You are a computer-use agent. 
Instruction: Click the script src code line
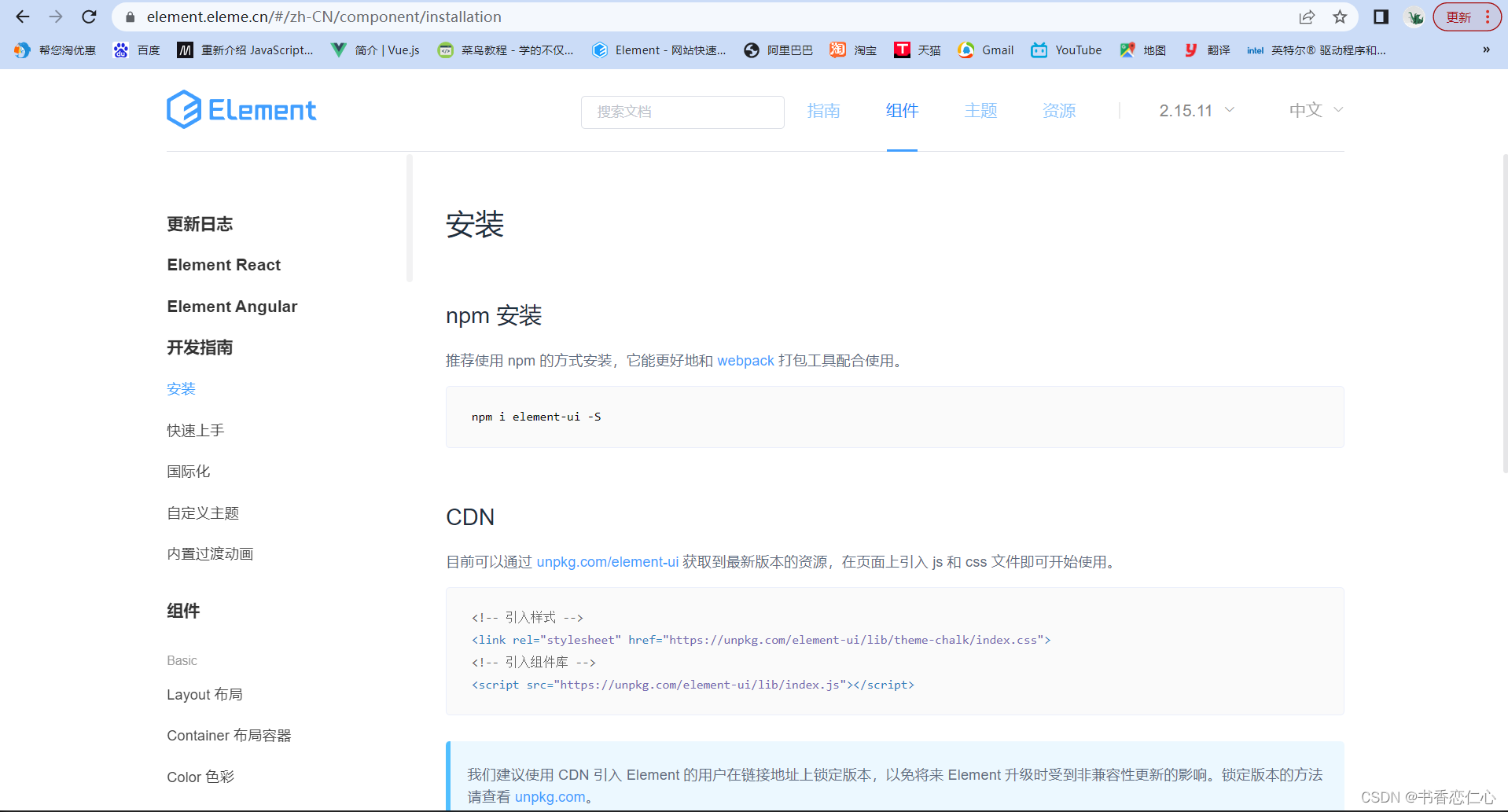pos(693,685)
